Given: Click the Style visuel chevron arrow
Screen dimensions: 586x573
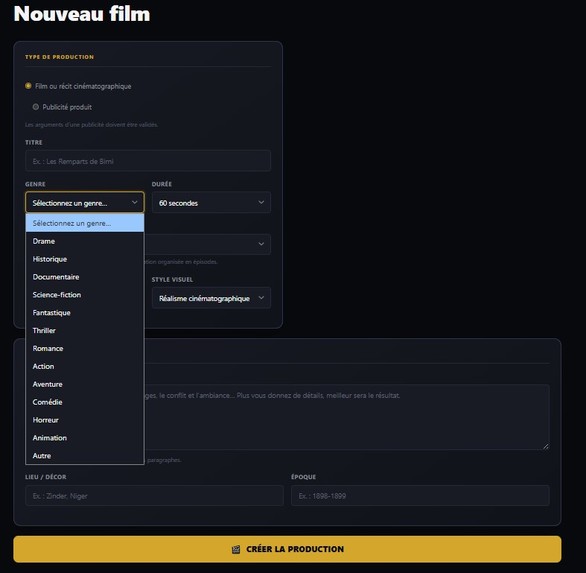Looking at the screenshot, I should (261, 298).
